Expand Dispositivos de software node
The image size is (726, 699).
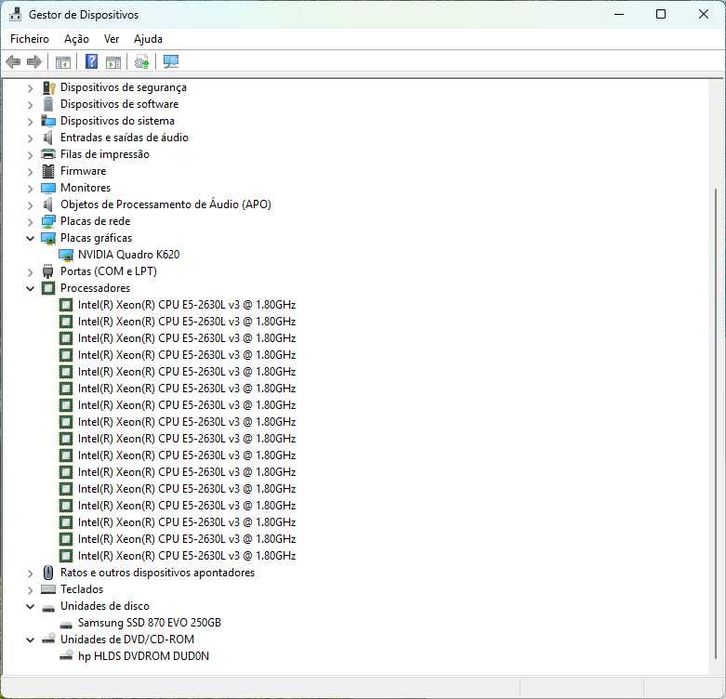[30, 105]
